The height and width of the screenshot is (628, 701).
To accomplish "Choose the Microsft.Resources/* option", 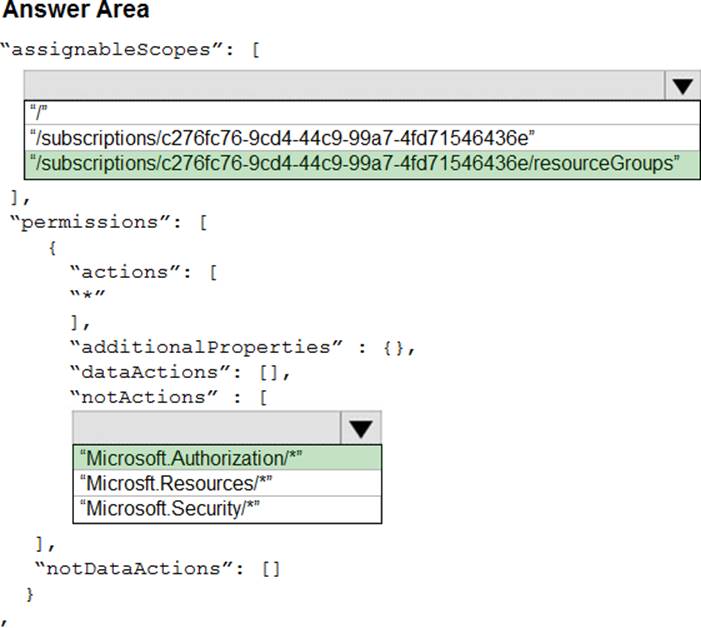I will coord(179,483).
